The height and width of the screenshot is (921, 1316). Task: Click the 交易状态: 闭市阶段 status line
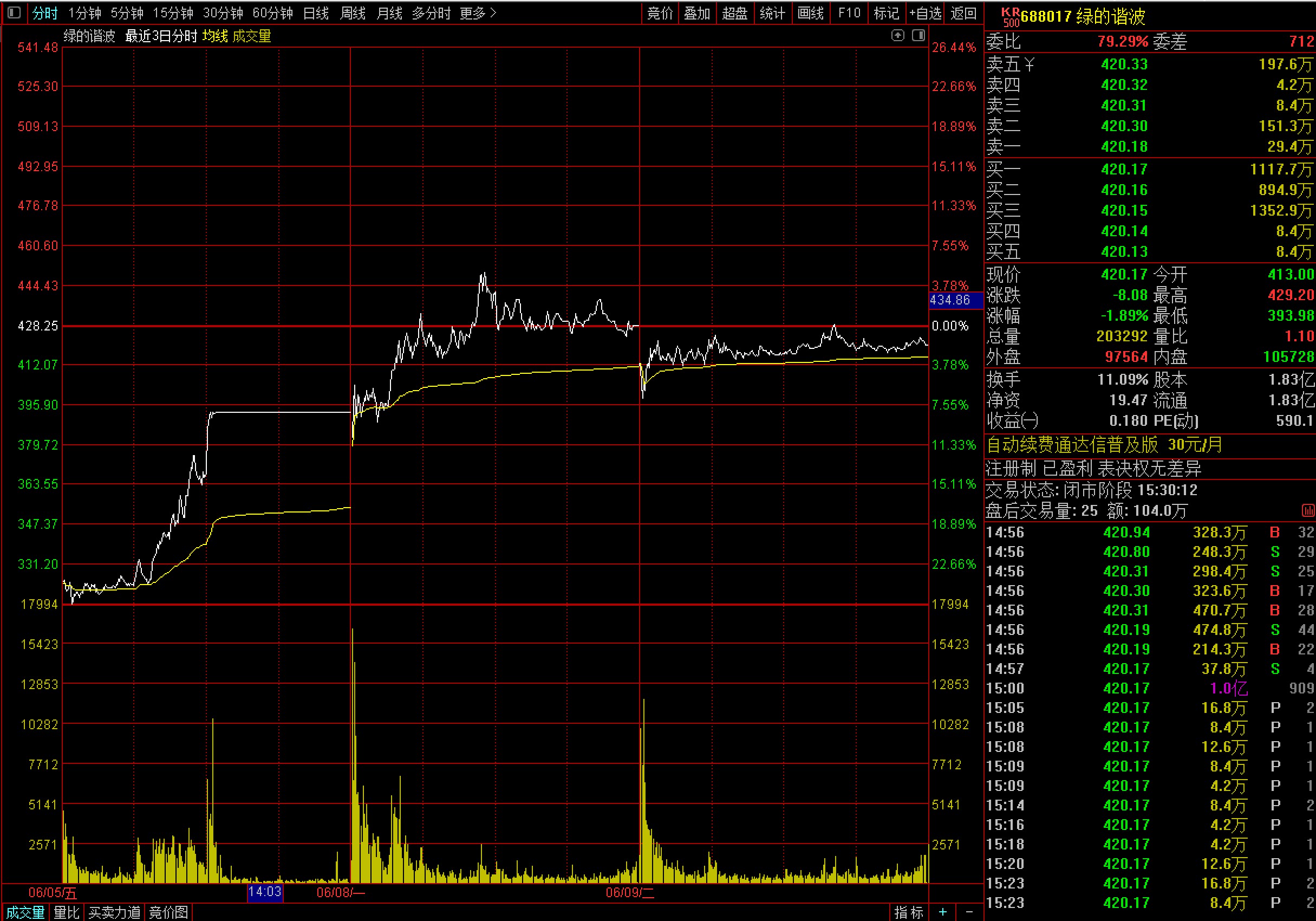click(1091, 490)
